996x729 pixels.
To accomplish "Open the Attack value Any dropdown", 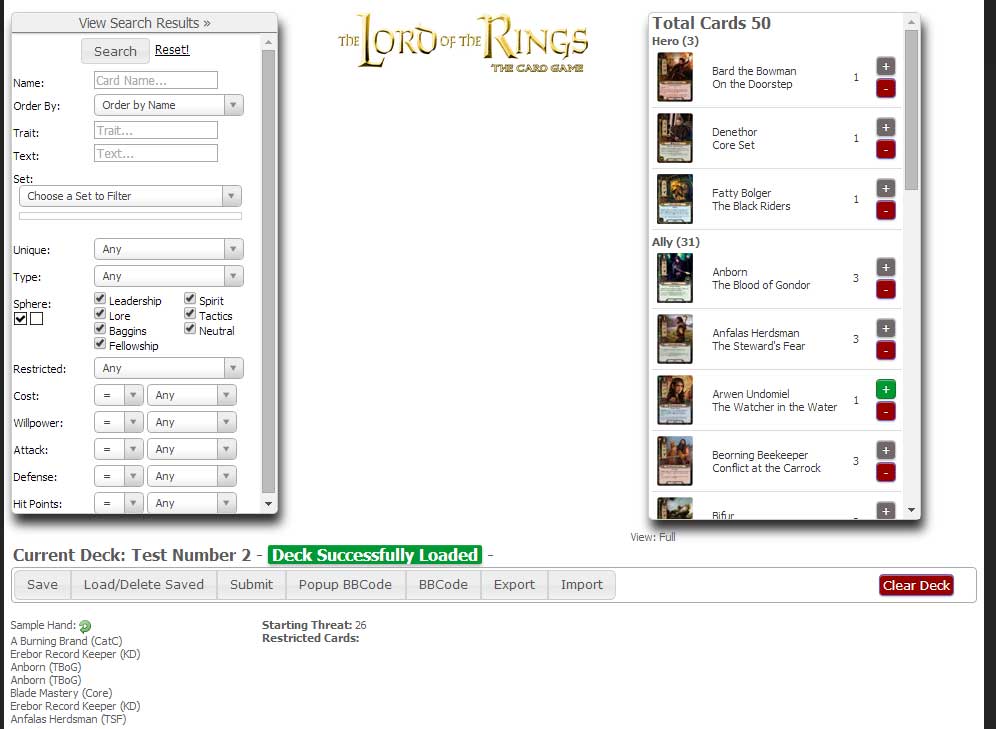I will pyautogui.click(x=192, y=450).
